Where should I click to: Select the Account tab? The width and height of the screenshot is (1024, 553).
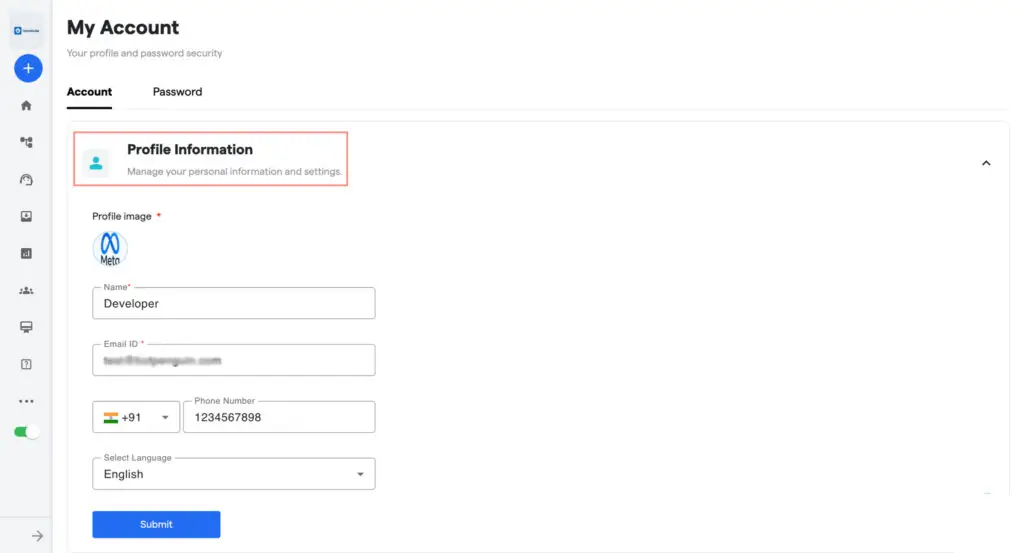(x=89, y=92)
